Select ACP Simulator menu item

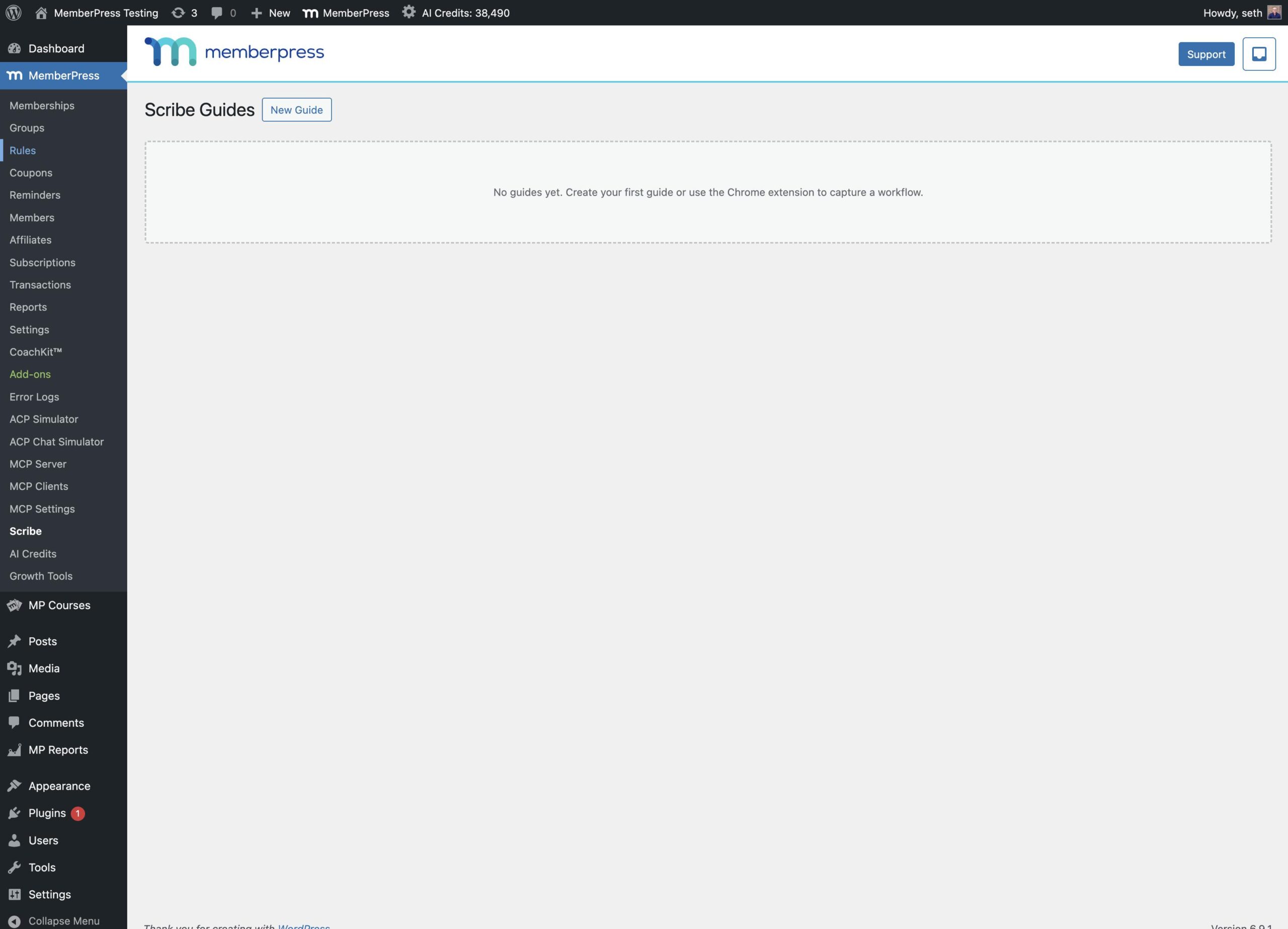pyautogui.click(x=44, y=419)
